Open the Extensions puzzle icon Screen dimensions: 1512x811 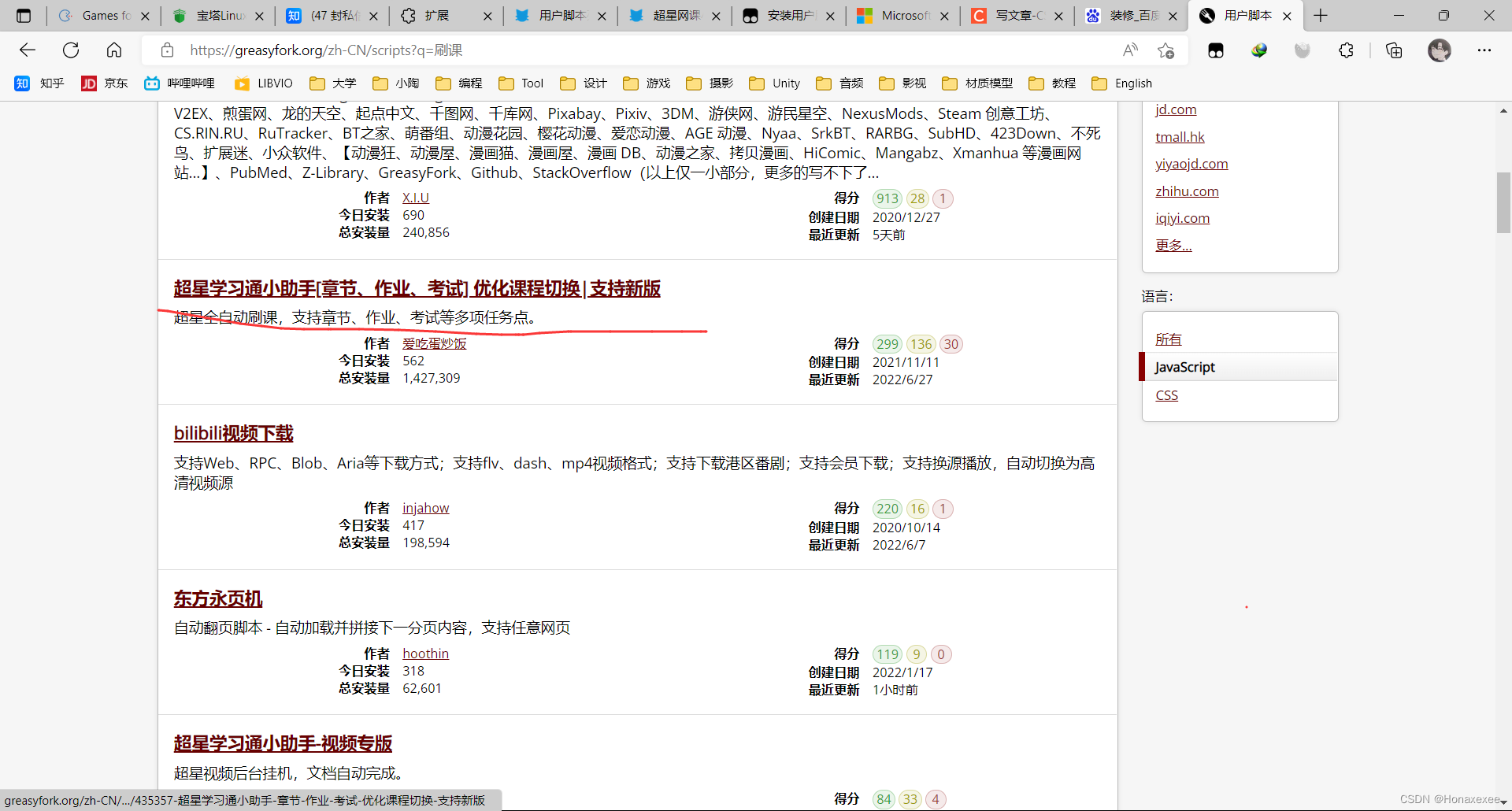(1346, 50)
